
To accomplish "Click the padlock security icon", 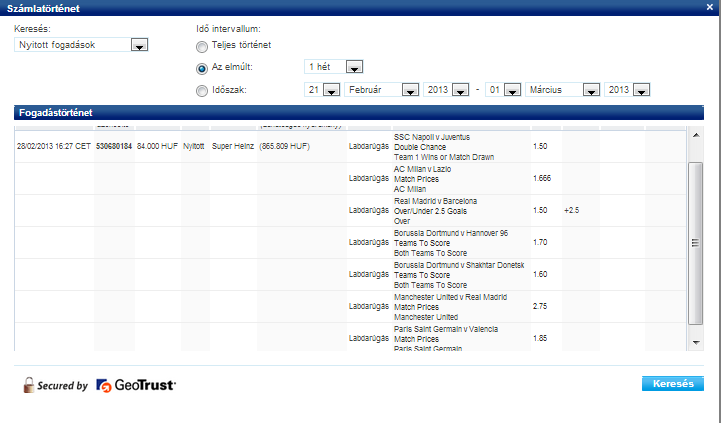I will coord(29,385).
